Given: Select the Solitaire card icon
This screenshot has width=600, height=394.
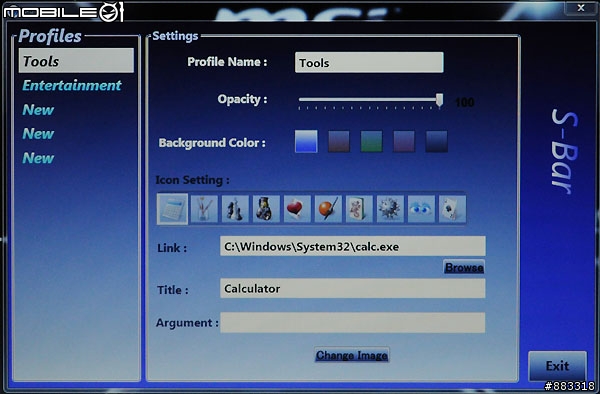Looking at the screenshot, I should click(x=452, y=209).
